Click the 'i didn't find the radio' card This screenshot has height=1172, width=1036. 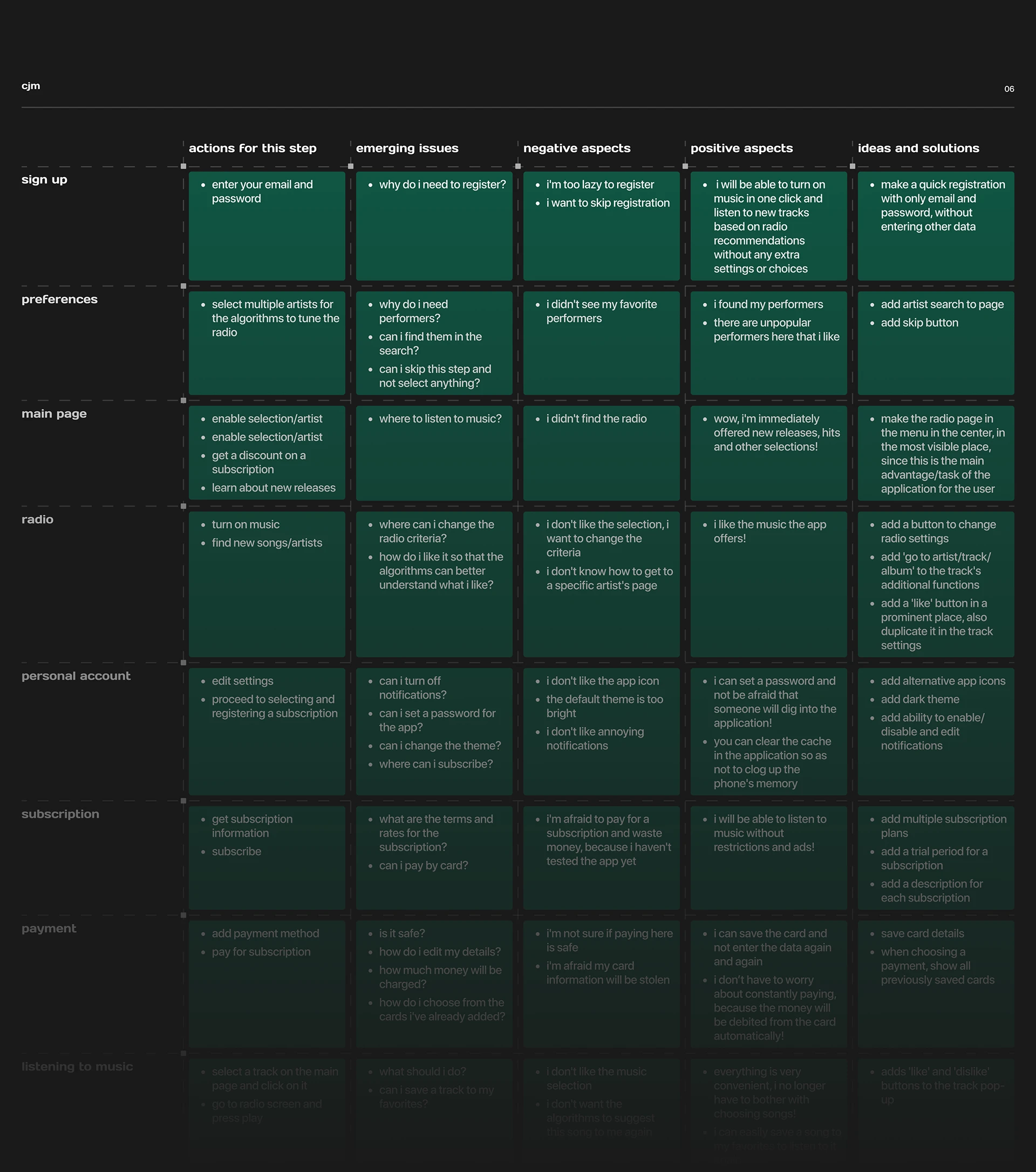point(601,453)
